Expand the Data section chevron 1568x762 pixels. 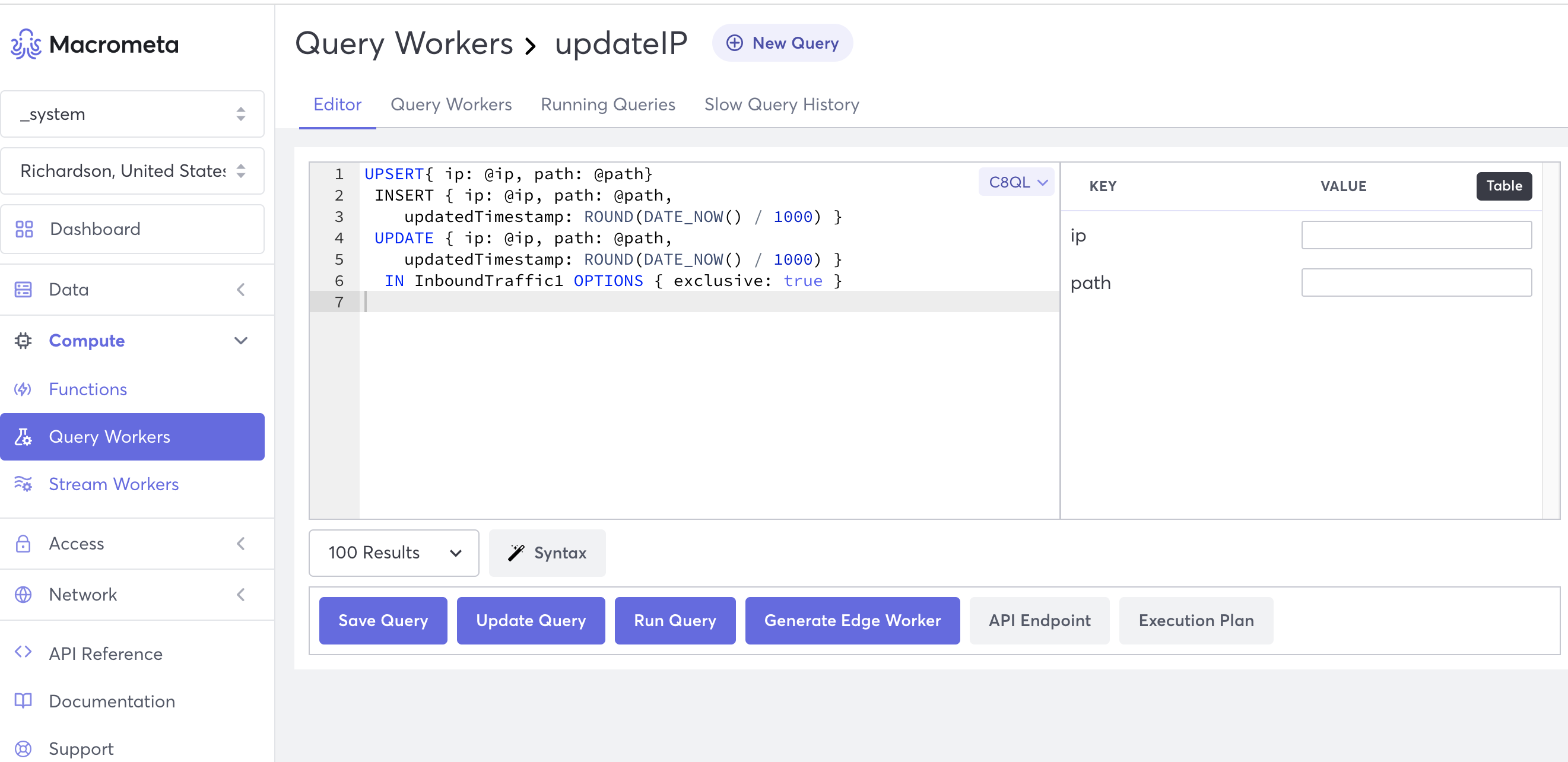(x=241, y=289)
